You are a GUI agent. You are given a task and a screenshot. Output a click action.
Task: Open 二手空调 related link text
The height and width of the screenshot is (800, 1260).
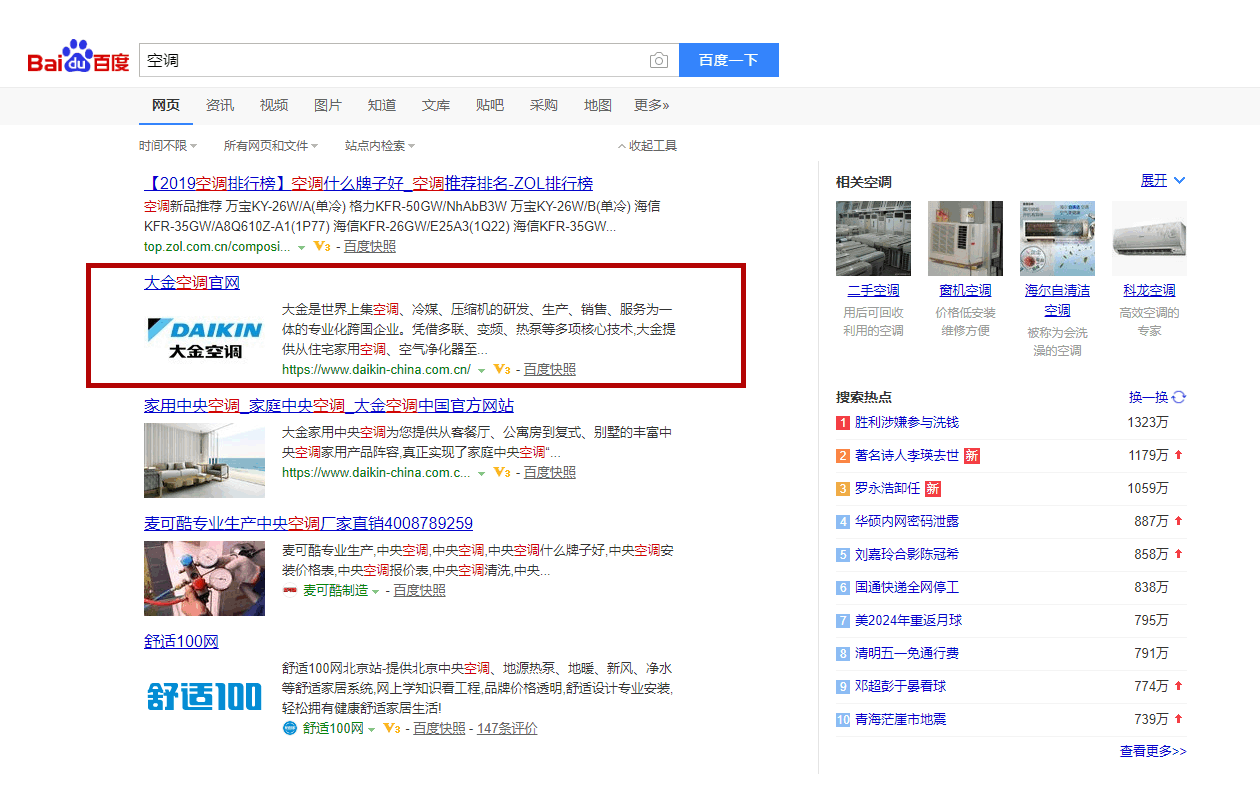point(873,291)
